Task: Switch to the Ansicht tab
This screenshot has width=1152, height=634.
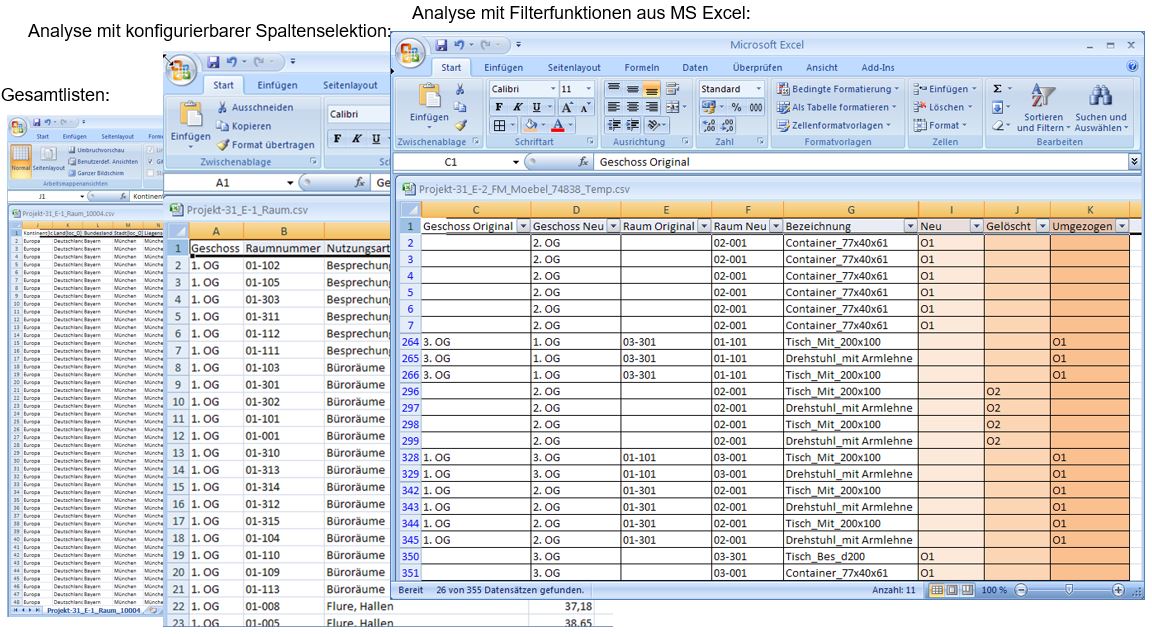Action: tap(821, 68)
